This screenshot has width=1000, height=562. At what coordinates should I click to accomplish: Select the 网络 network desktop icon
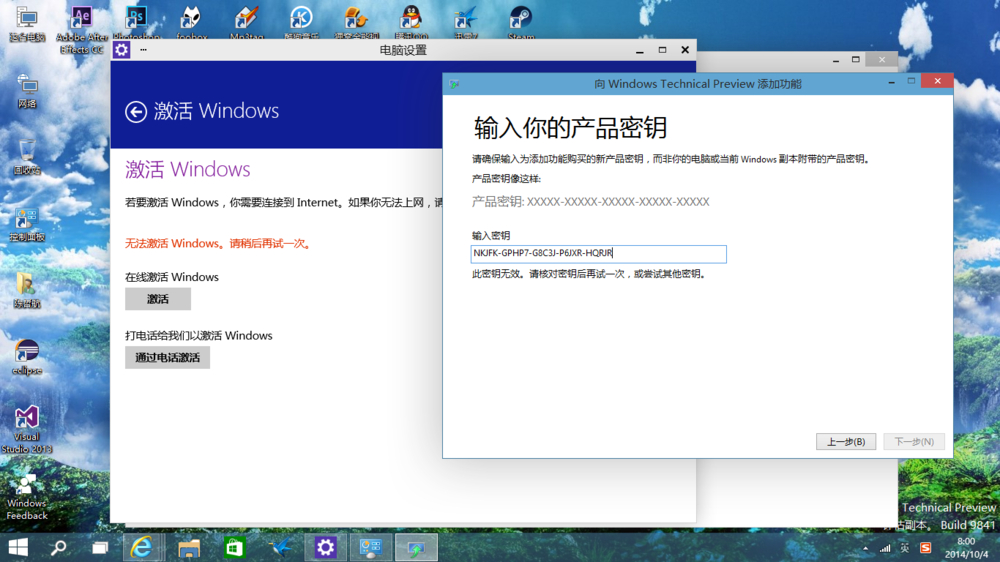pos(27,91)
